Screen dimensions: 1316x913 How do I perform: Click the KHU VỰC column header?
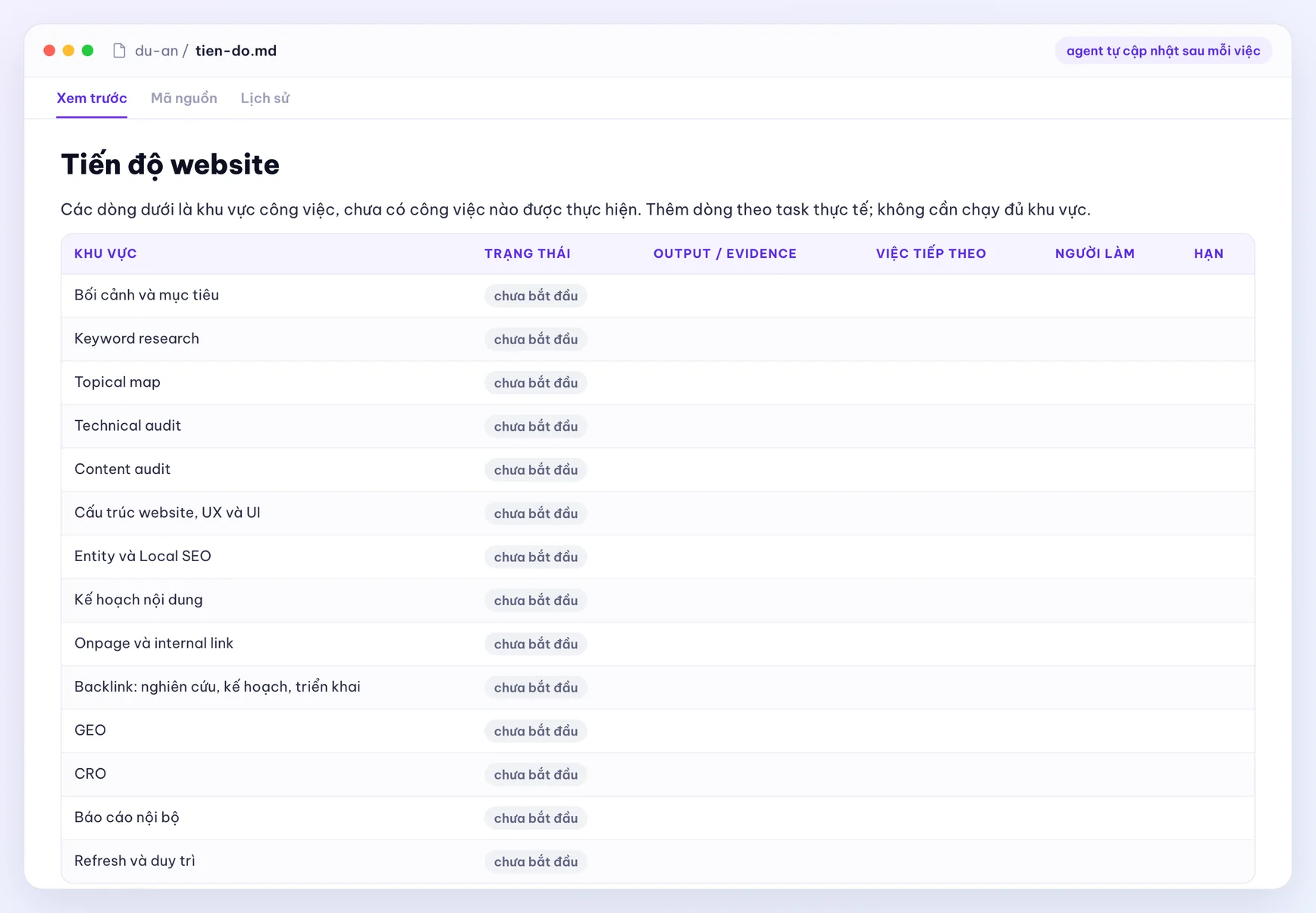pyautogui.click(x=105, y=254)
